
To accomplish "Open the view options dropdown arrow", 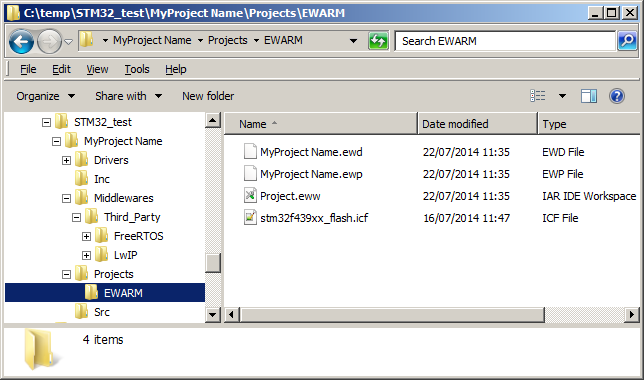I will tap(562, 96).
